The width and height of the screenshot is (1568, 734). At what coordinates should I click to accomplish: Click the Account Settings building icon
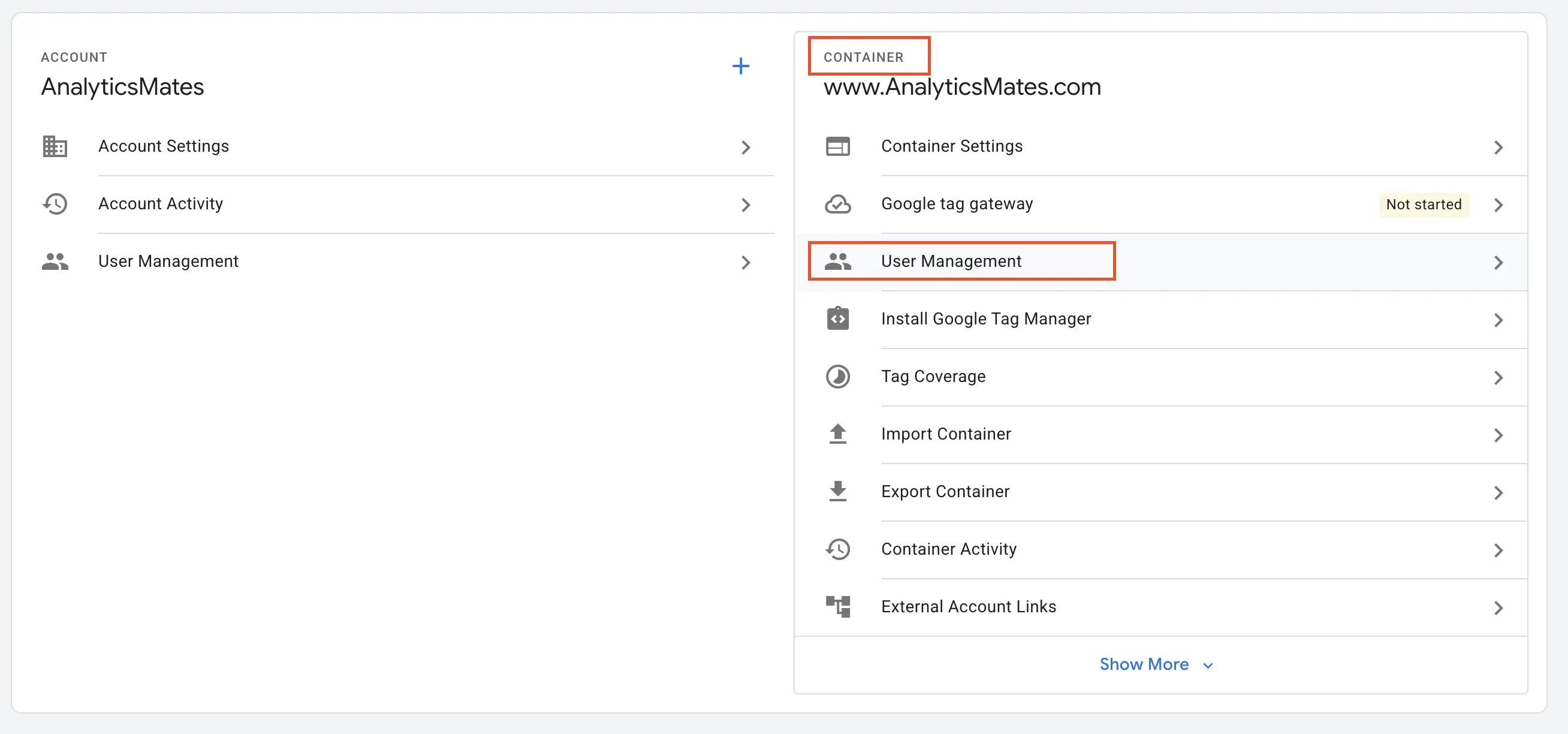point(55,146)
